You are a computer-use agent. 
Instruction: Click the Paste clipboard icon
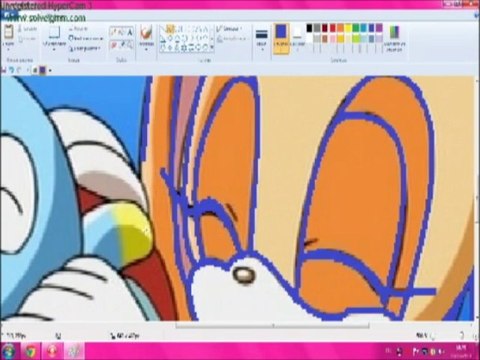(x=8, y=32)
